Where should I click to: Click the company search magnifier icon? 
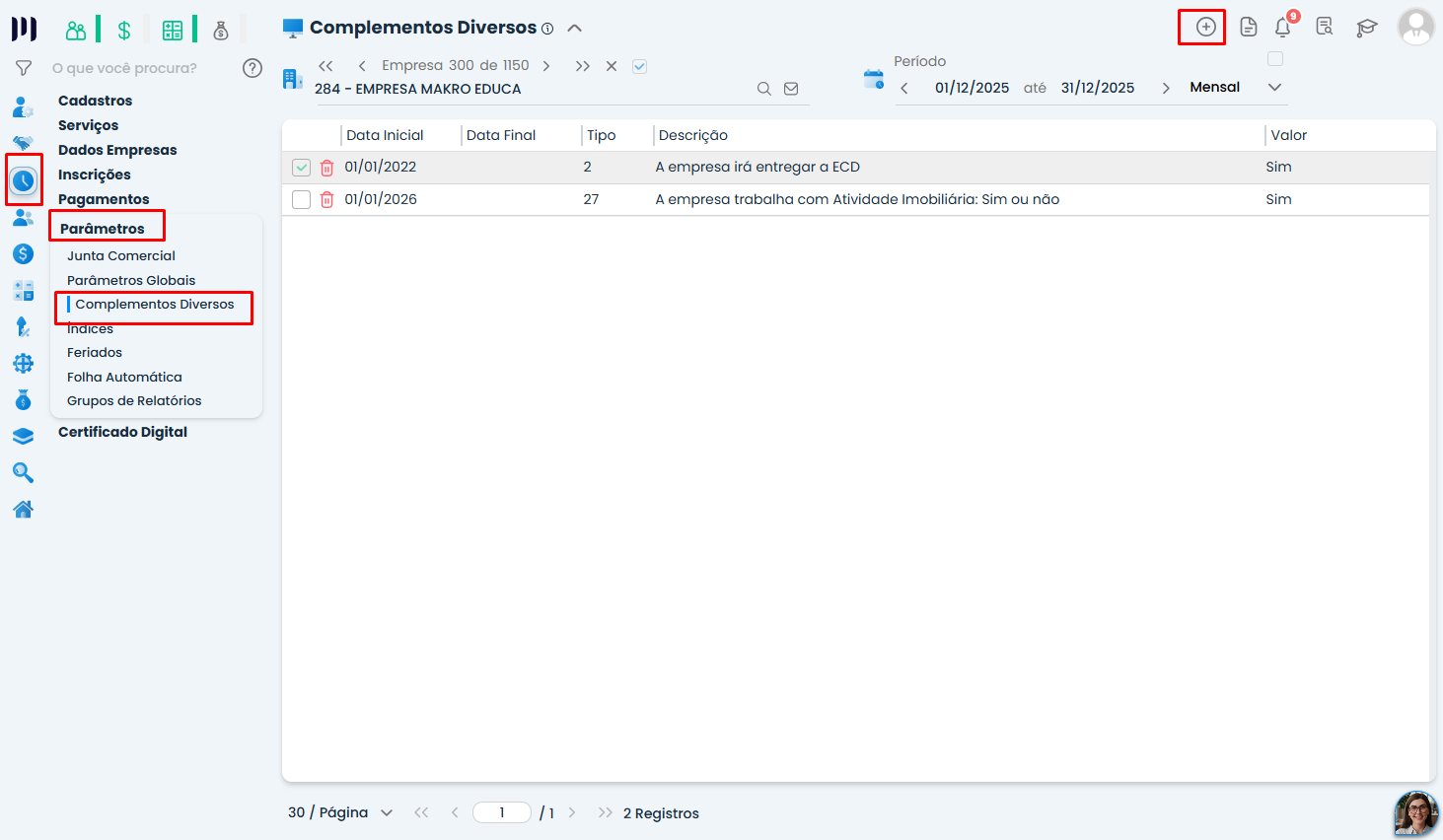763,89
